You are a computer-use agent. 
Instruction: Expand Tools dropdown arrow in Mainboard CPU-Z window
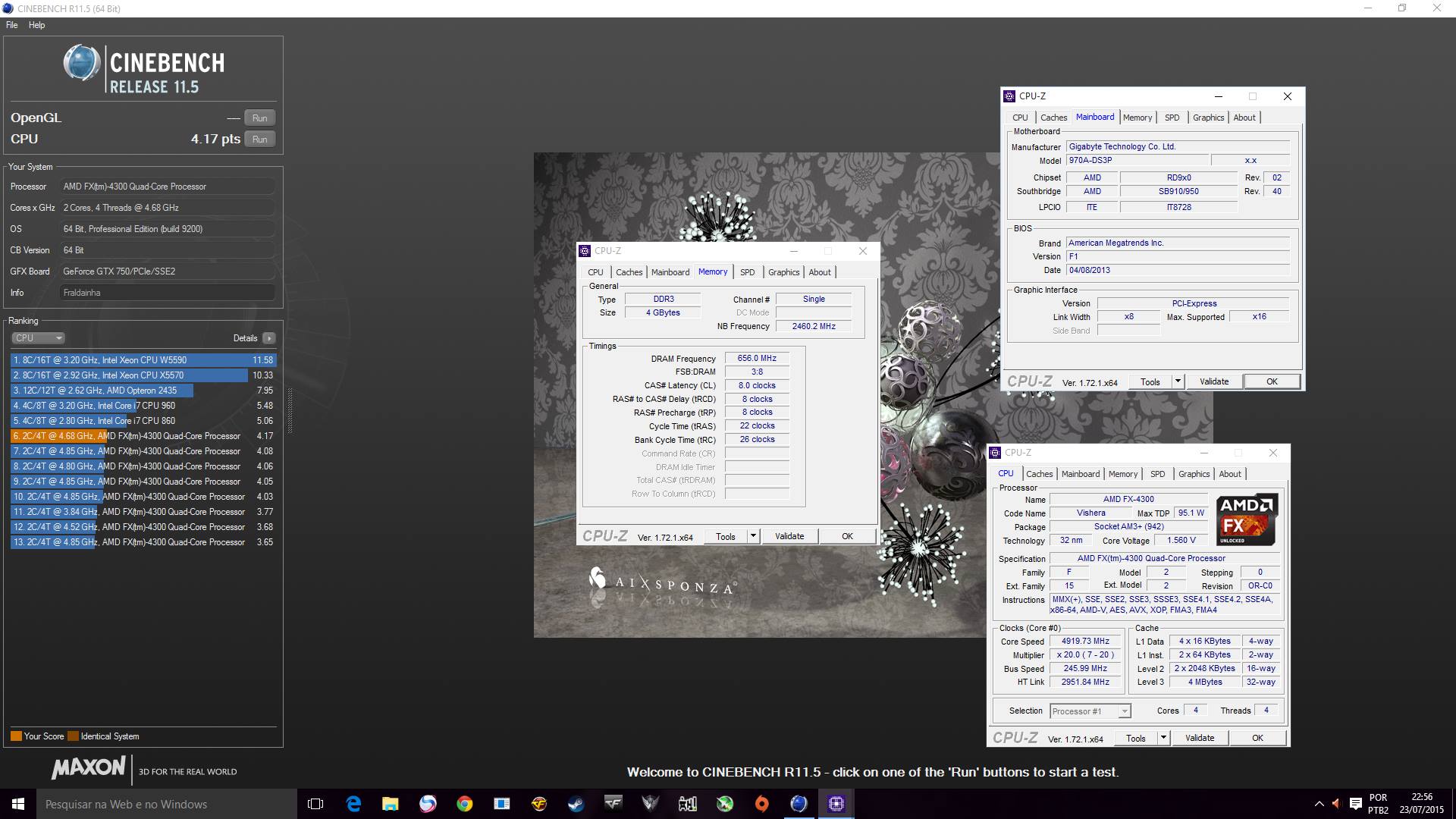tap(1178, 381)
